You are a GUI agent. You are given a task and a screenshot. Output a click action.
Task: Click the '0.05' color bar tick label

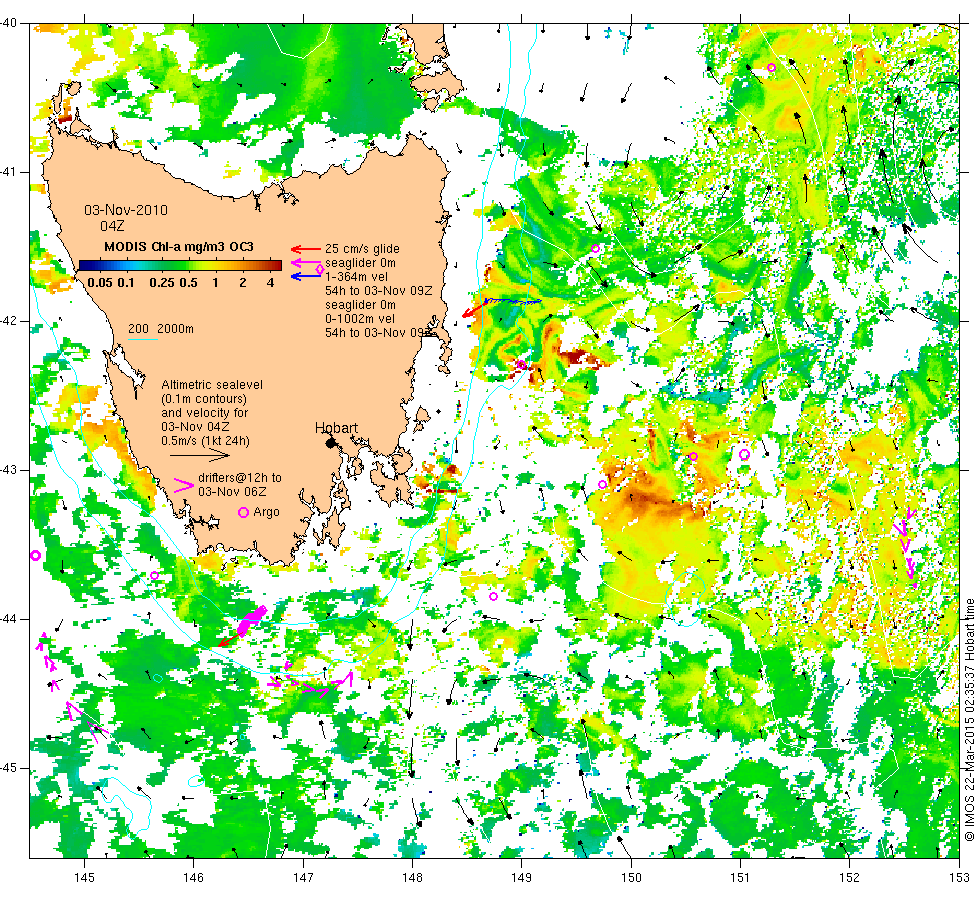100,282
